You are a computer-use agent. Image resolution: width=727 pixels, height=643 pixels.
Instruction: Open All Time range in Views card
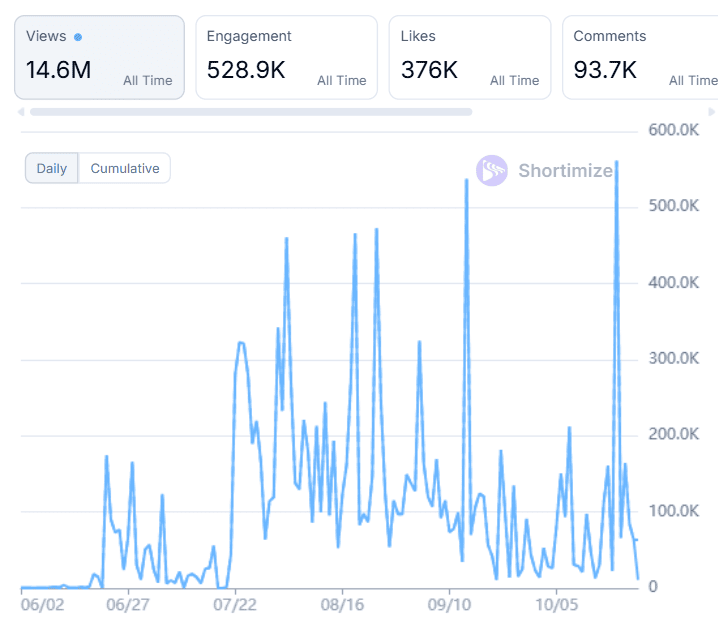click(x=147, y=80)
